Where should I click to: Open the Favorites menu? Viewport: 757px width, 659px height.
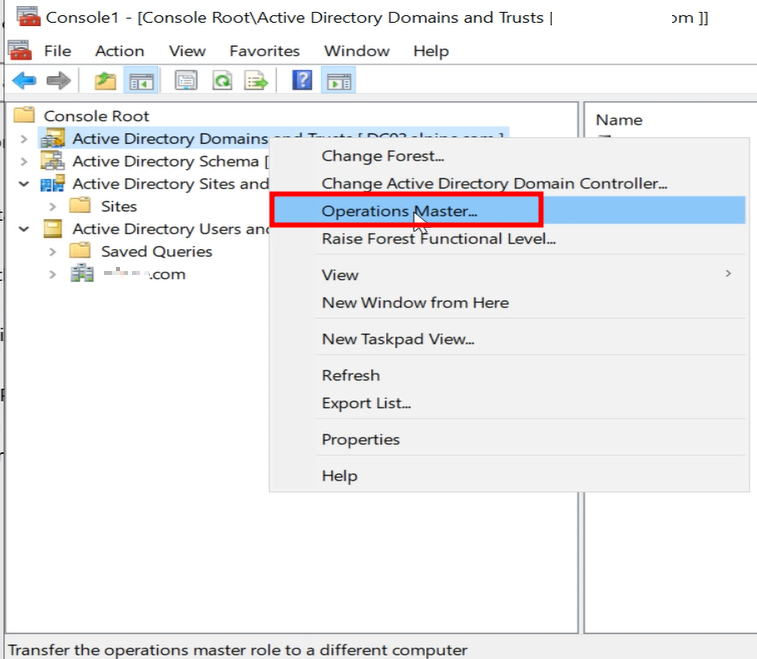pyautogui.click(x=265, y=51)
